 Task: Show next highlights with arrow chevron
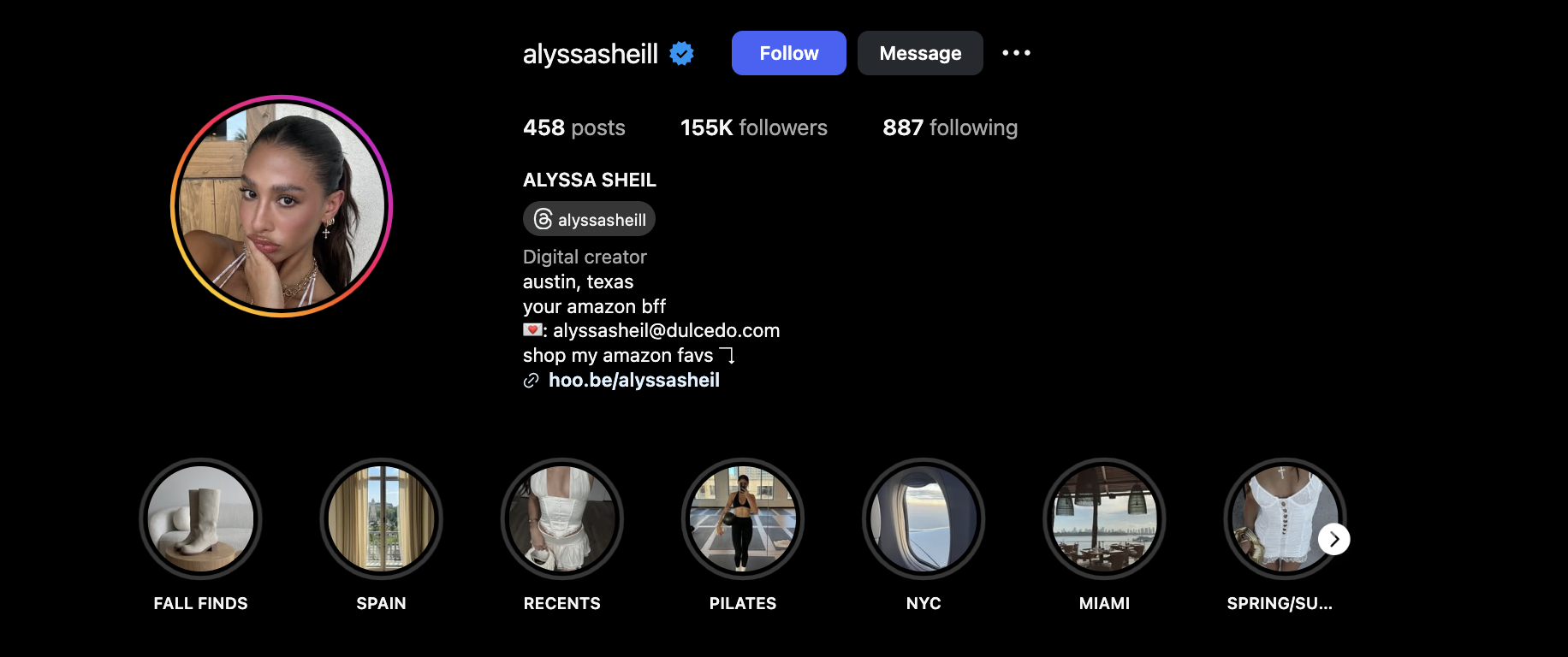coord(1333,539)
